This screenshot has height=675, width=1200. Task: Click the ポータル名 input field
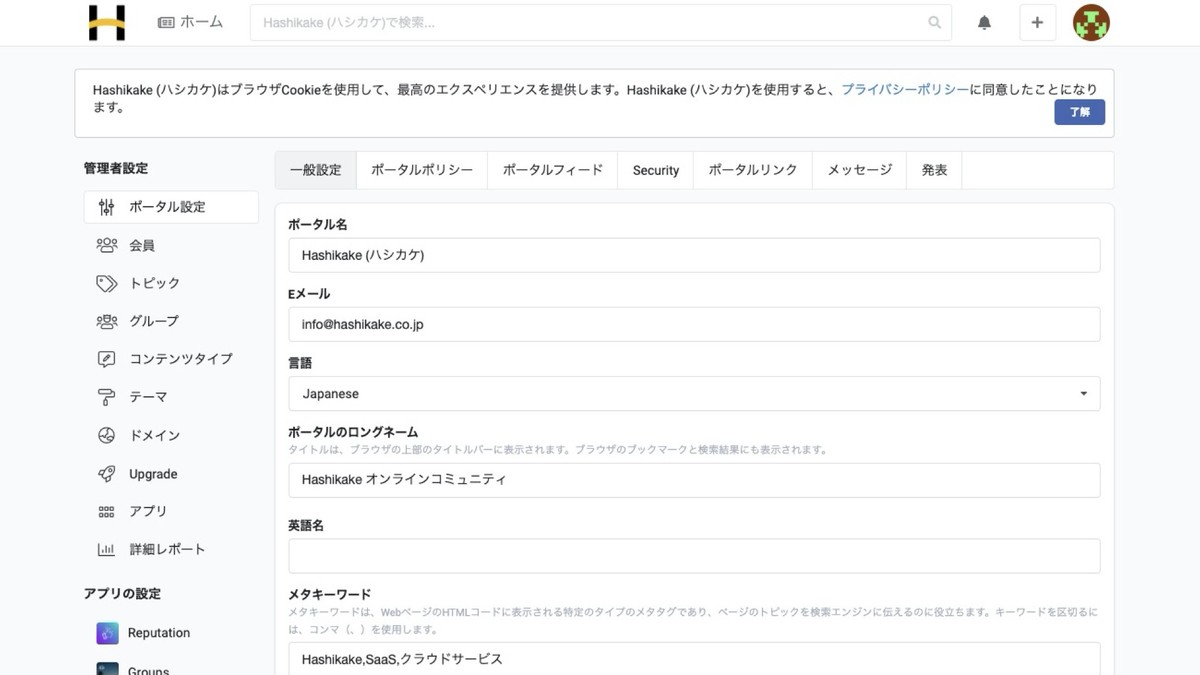pos(694,255)
